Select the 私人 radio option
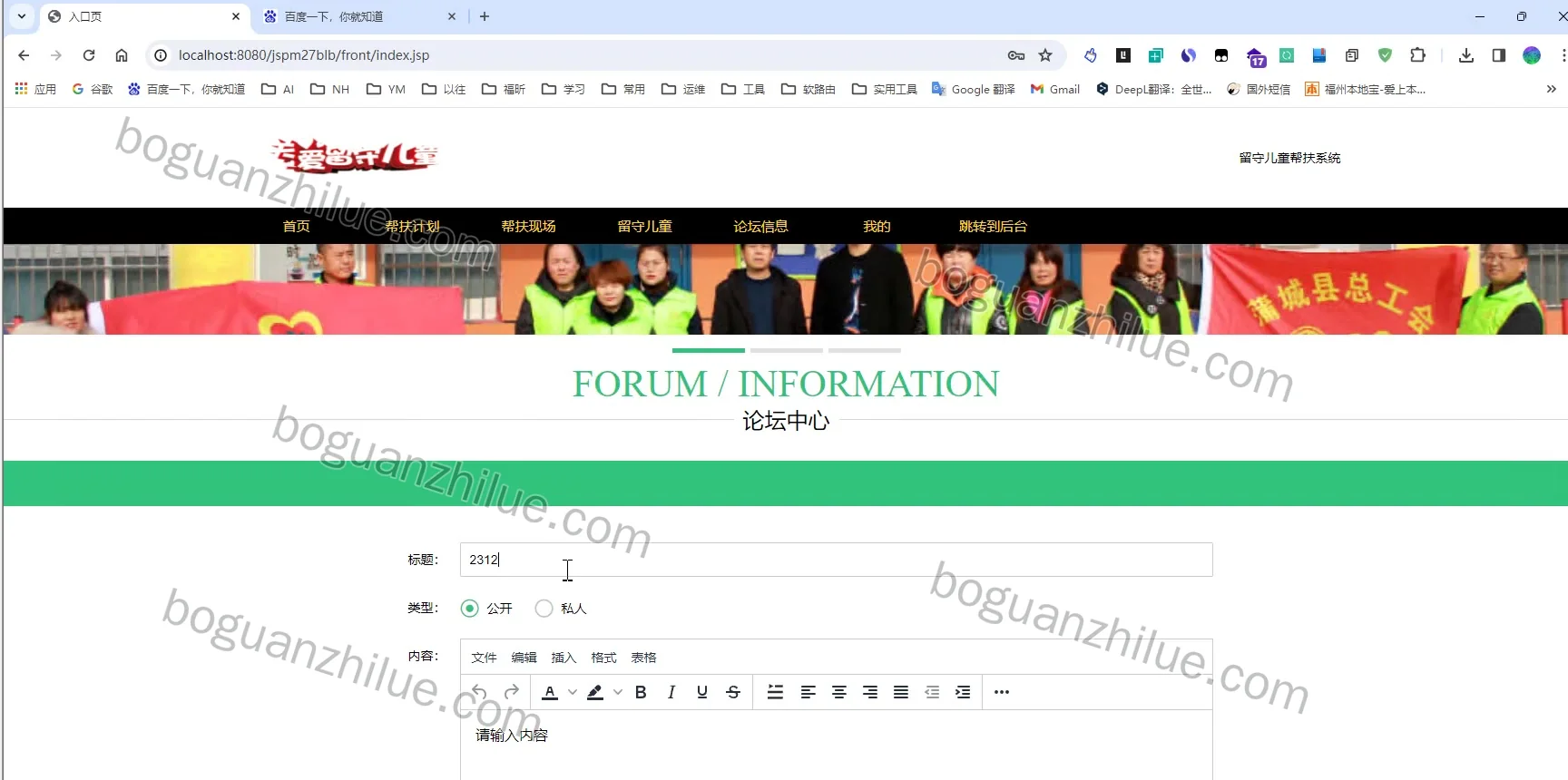The height and width of the screenshot is (780, 1568). 544,609
